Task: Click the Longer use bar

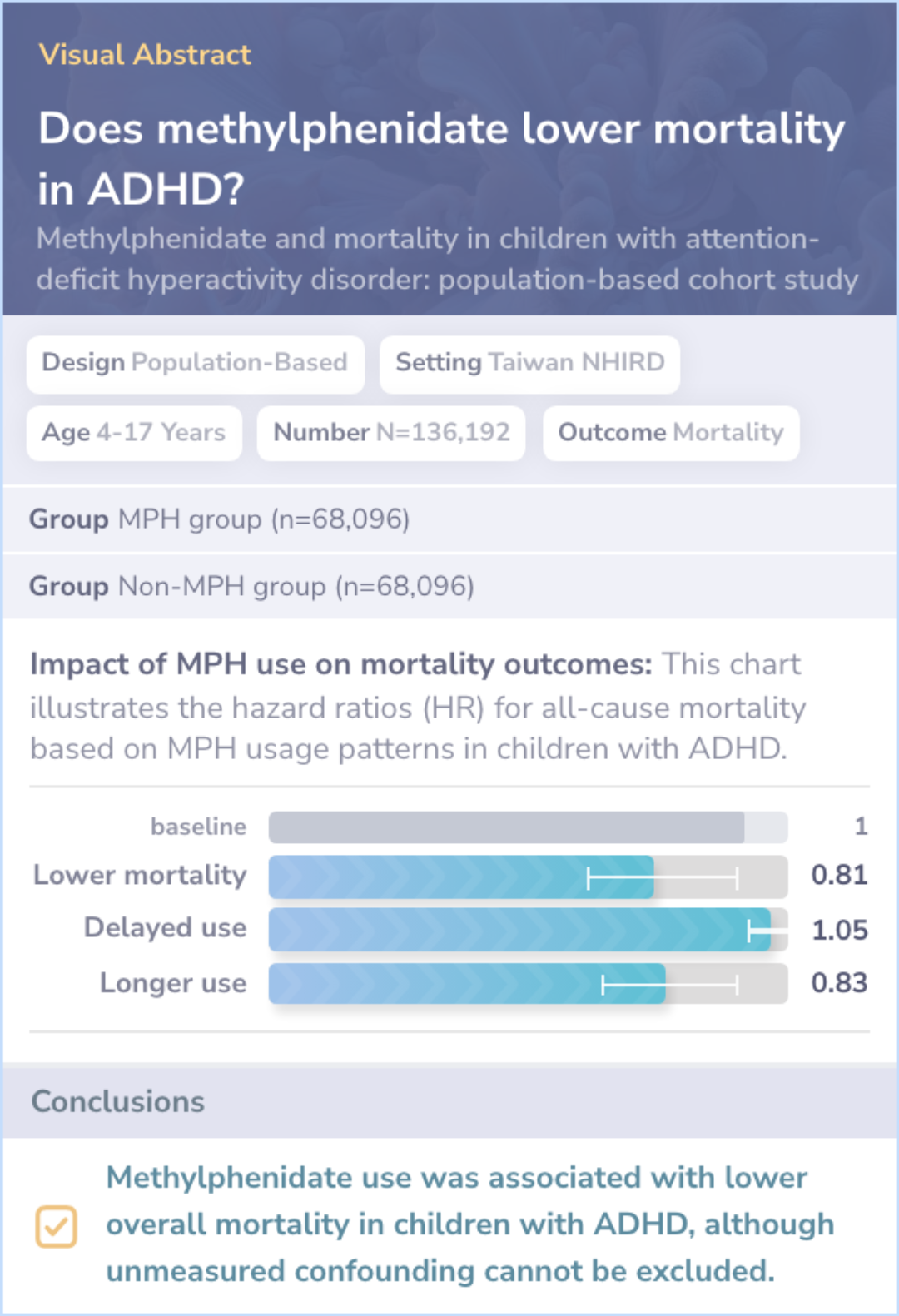Action: coord(467,983)
